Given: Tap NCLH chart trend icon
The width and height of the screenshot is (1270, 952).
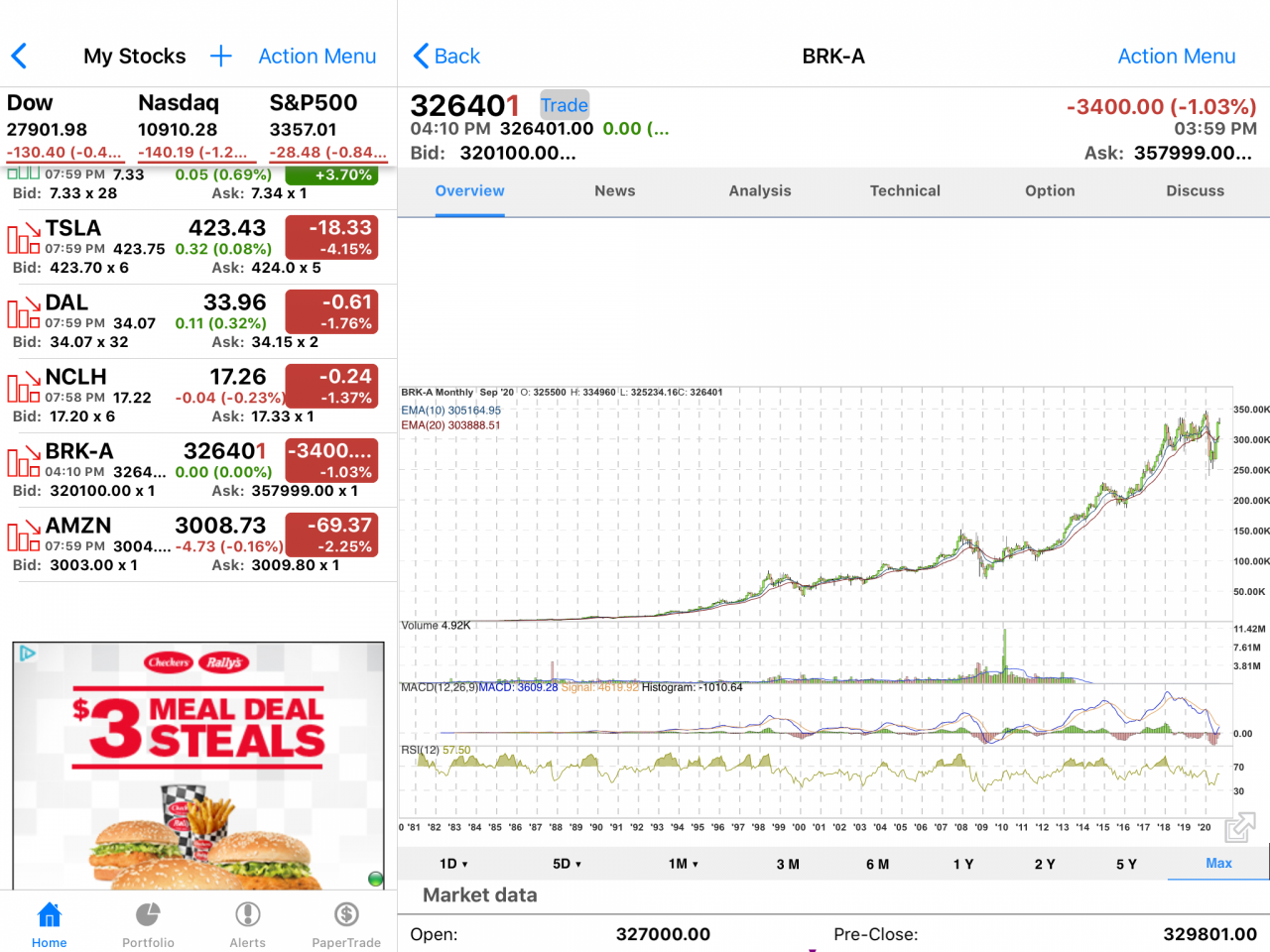Looking at the screenshot, I should click(24, 387).
